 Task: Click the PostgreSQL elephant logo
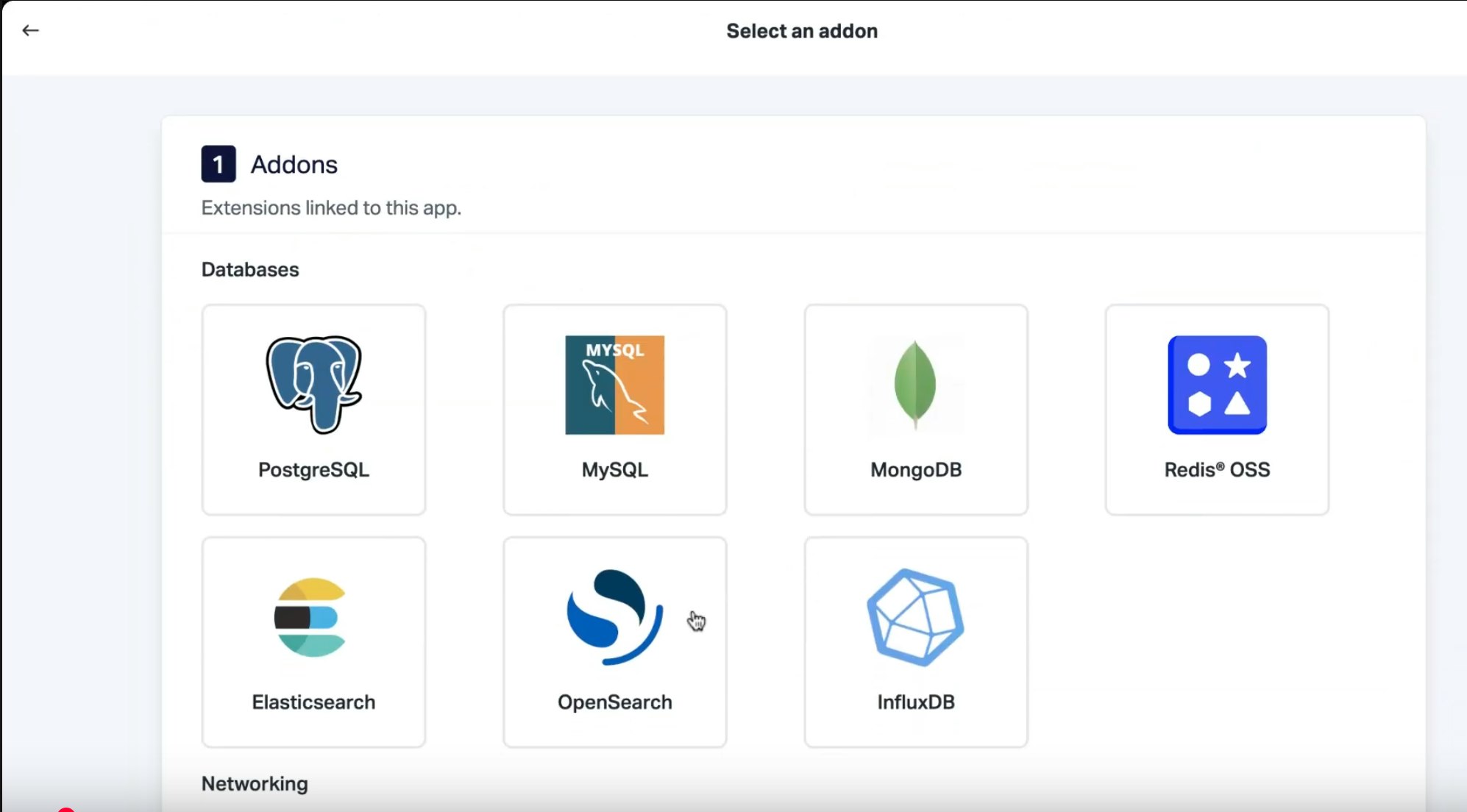point(312,383)
